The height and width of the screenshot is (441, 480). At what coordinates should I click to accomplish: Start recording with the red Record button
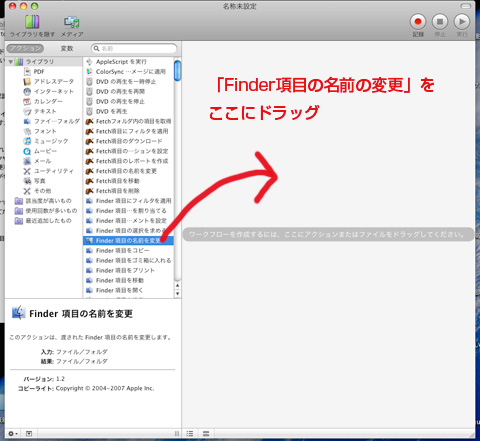pyautogui.click(x=418, y=22)
